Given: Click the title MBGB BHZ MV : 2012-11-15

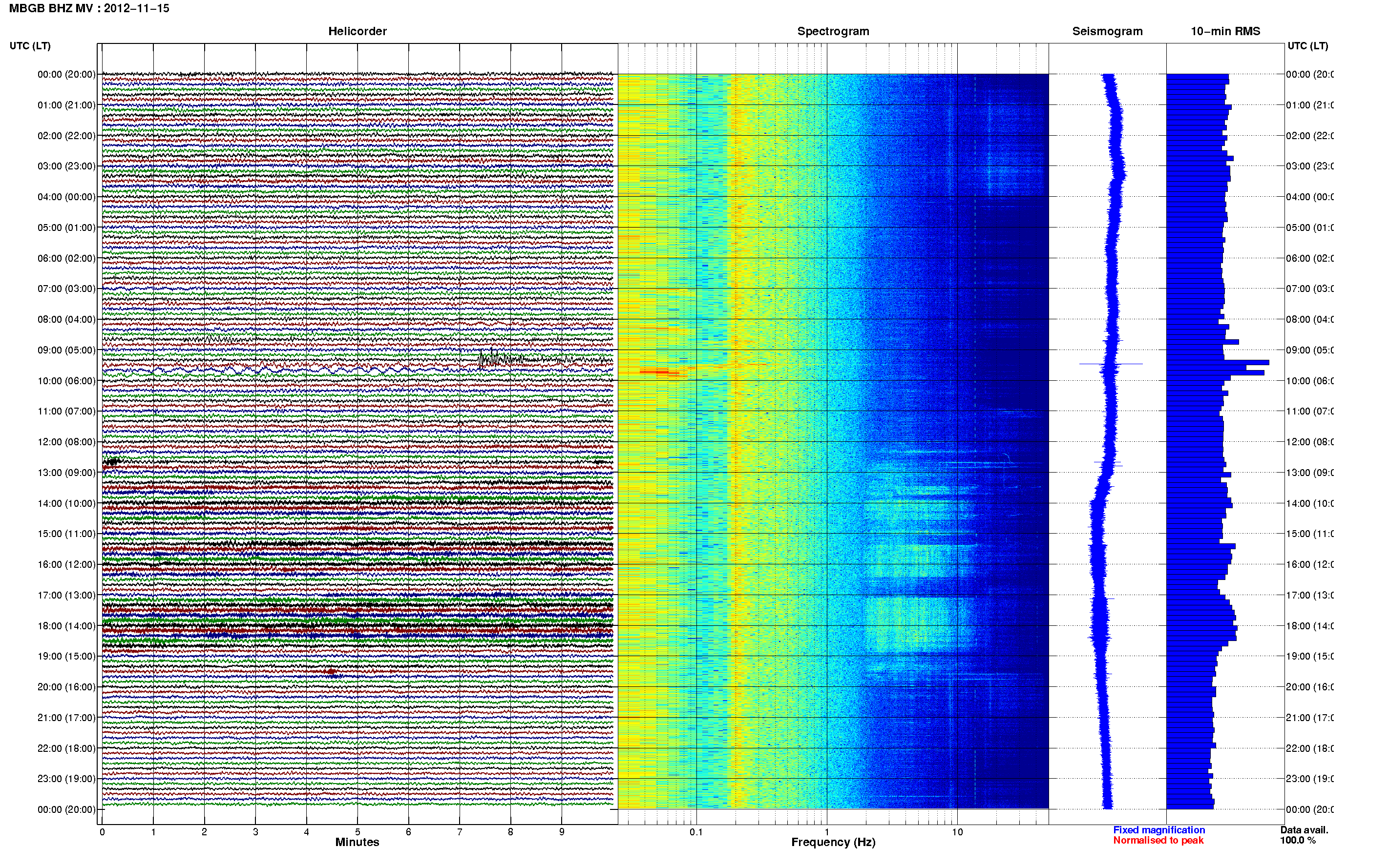Looking at the screenshot, I should tap(89, 9).
